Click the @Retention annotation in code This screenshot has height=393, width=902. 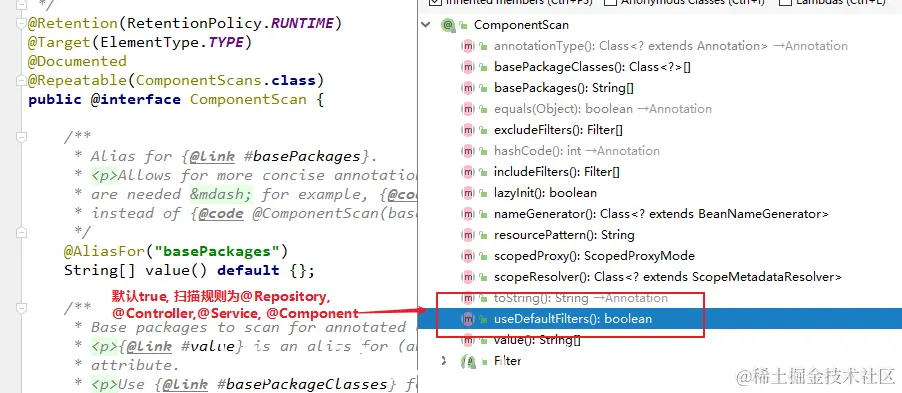click(72, 24)
